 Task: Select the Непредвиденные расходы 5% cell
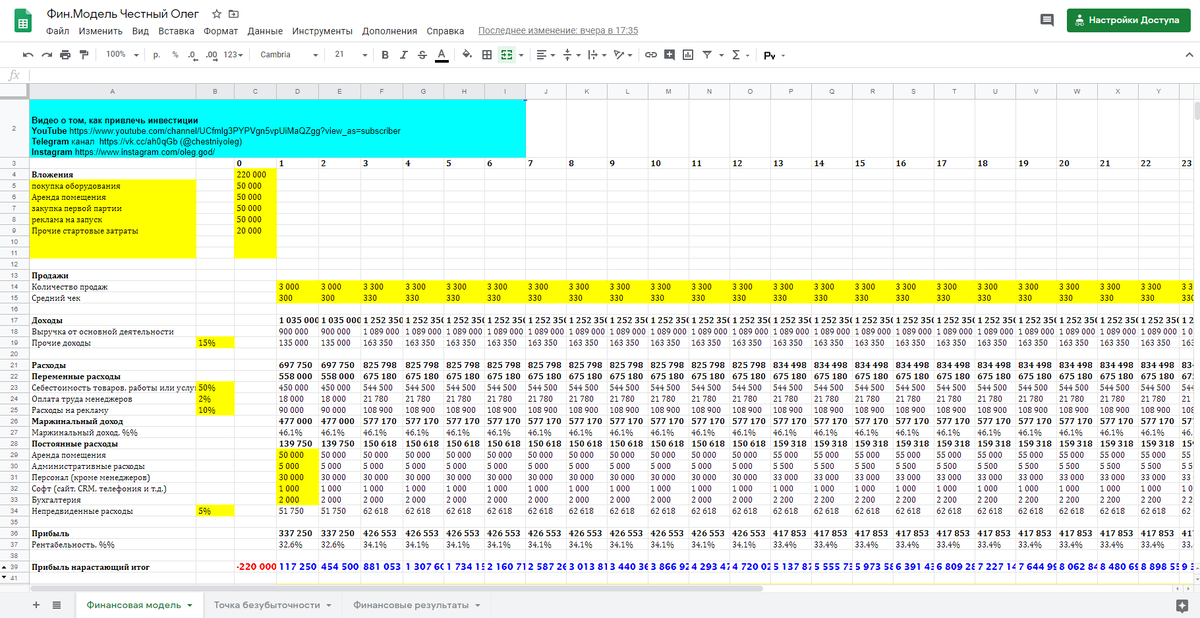click(215, 512)
